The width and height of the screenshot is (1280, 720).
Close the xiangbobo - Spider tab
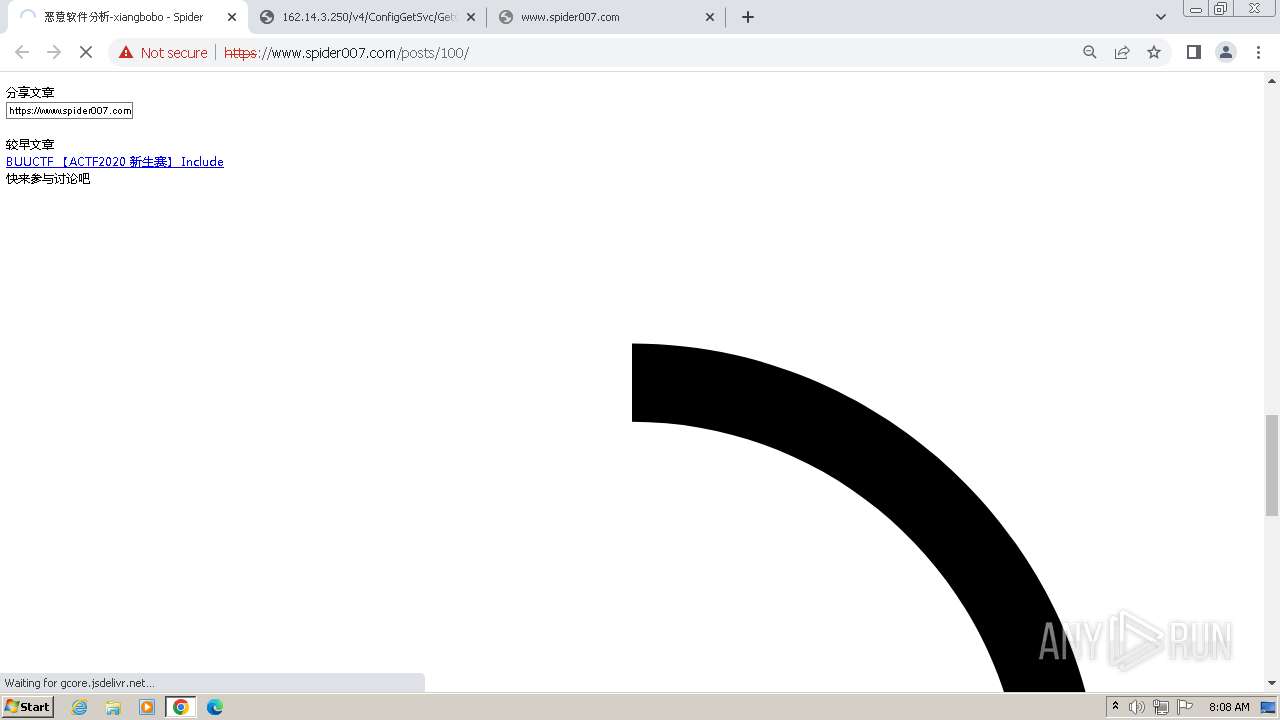click(x=231, y=17)
